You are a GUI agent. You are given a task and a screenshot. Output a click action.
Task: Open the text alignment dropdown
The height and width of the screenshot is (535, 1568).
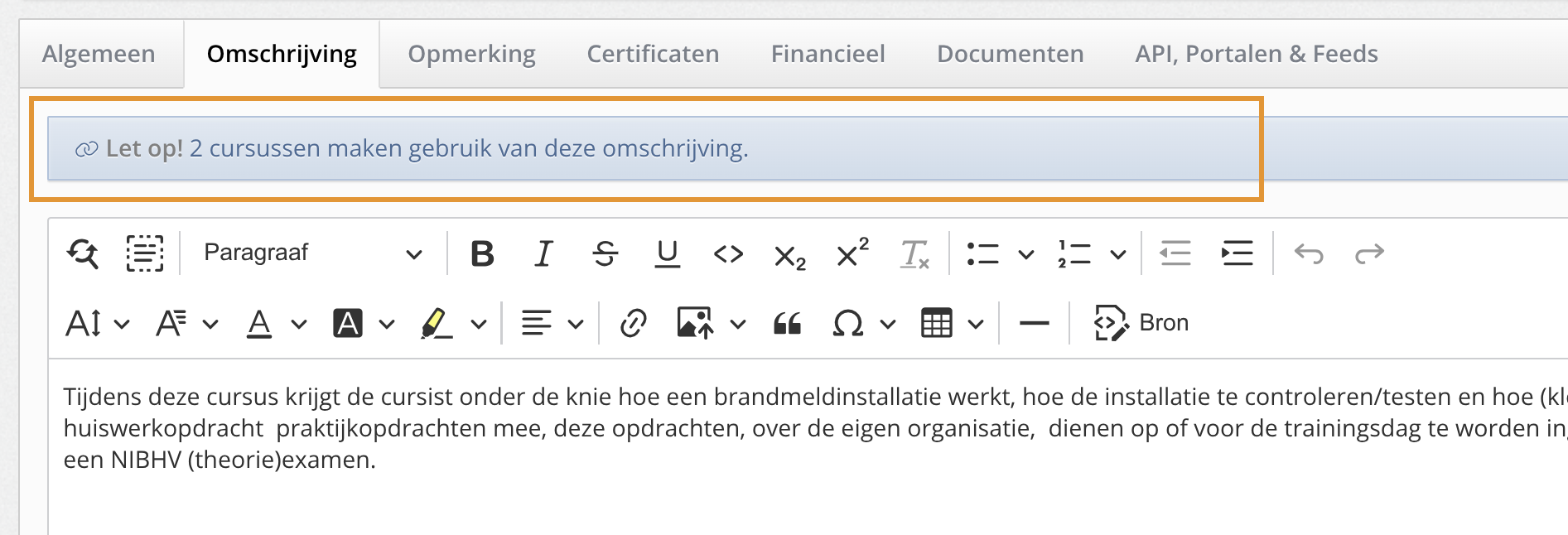point(552,323)
